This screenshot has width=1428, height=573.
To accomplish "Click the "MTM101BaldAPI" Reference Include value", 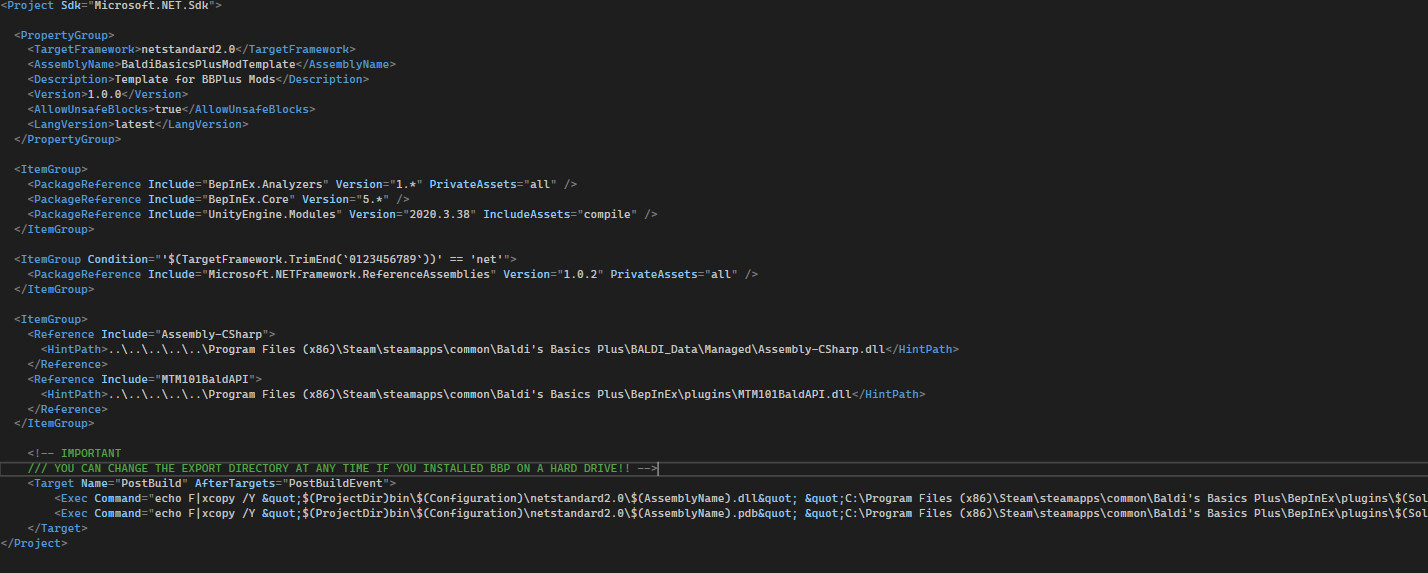I will click(x=208, y=379).
